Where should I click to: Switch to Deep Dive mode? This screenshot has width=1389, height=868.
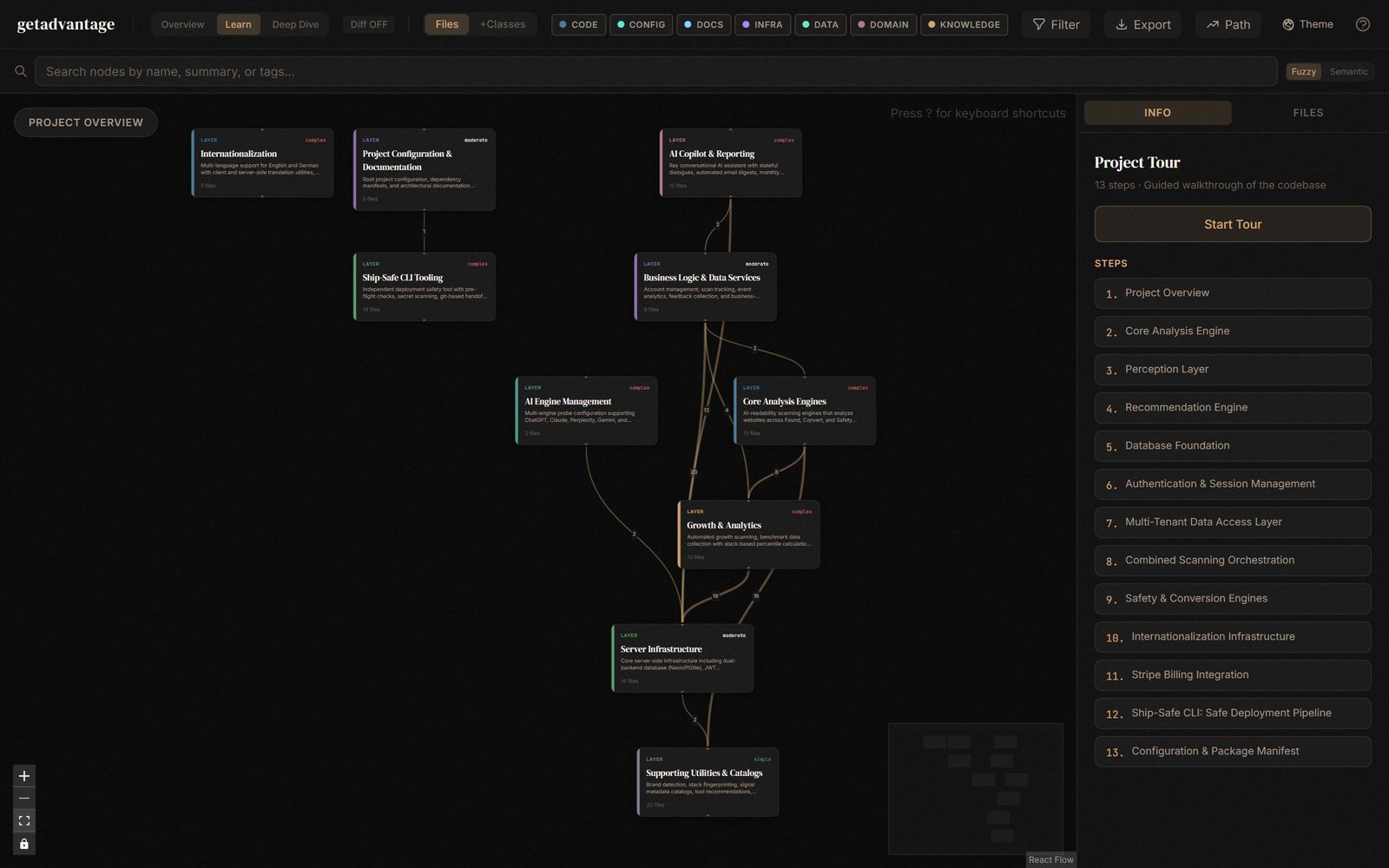(295, 24)
